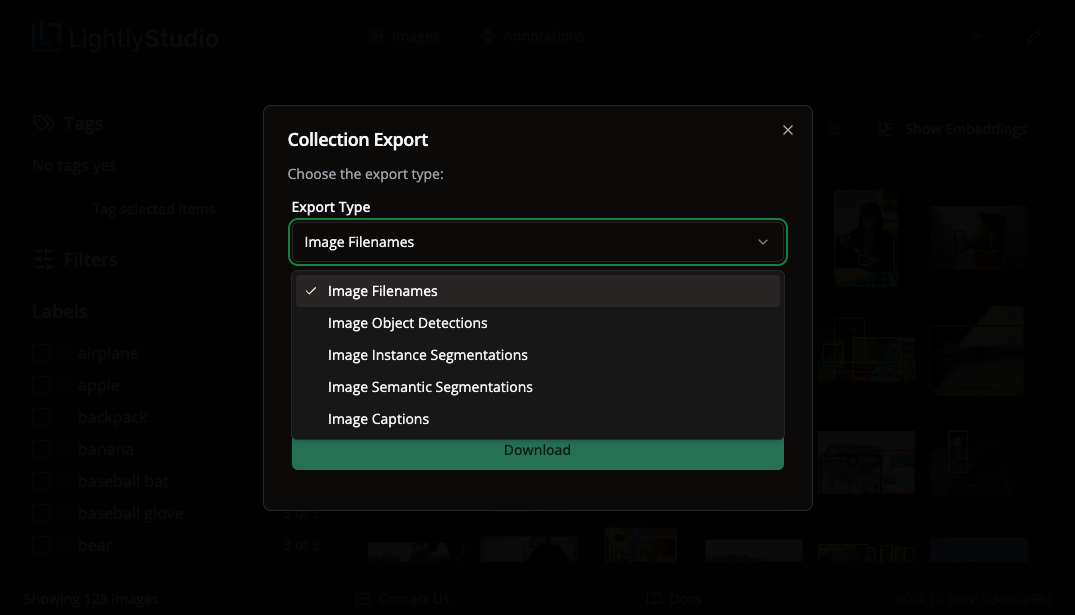The width and height of the screenshot is (1075, 615).
Task: Click the Filters sliders icon
Action: pos(44,258)
